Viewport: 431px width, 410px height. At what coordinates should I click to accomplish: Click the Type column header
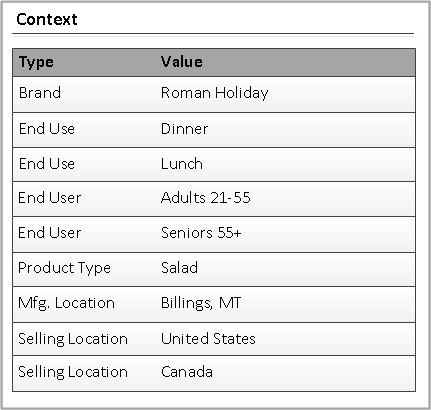tap(36, 62)
